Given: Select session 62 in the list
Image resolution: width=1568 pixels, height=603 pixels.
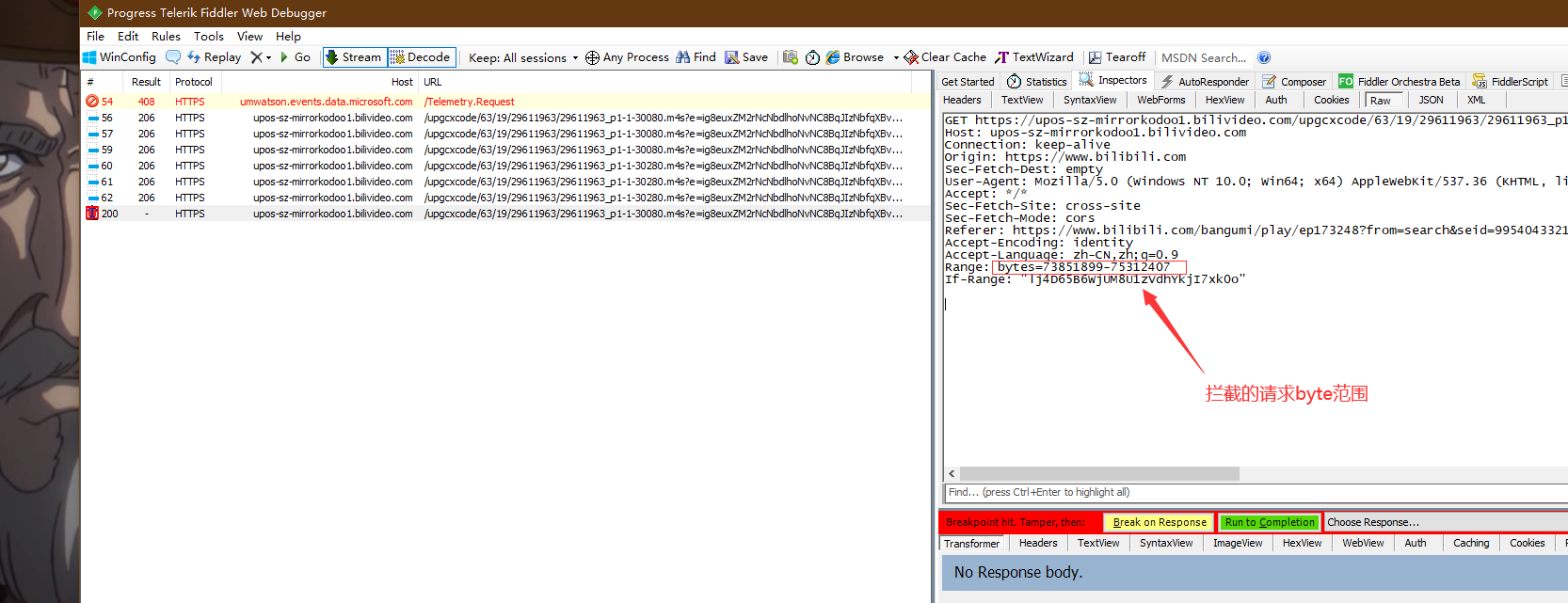Looking at the screenshot, I should [x=506, y=198].
